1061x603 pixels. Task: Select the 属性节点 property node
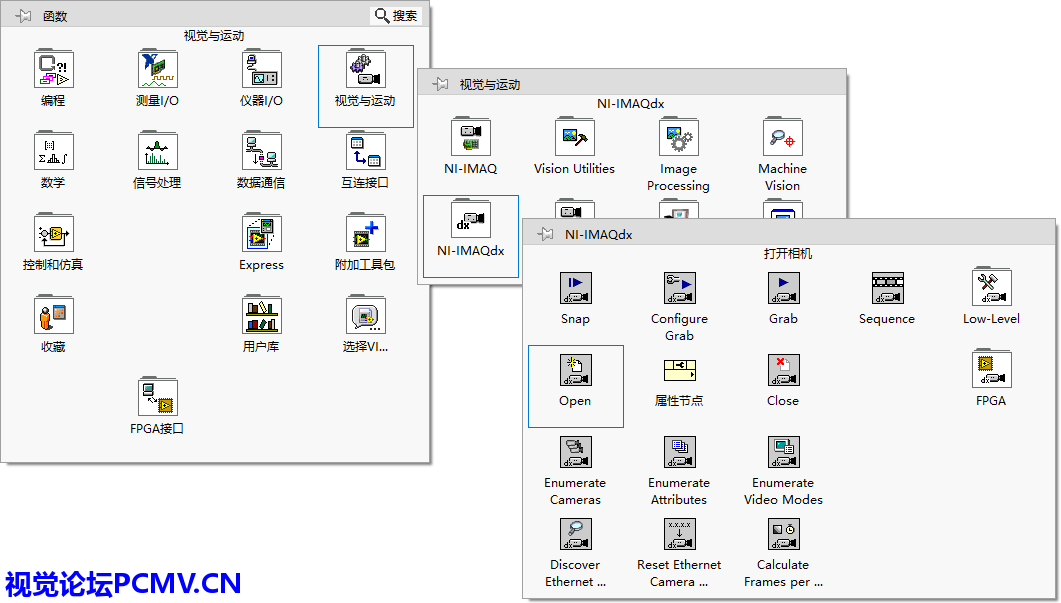679,371
